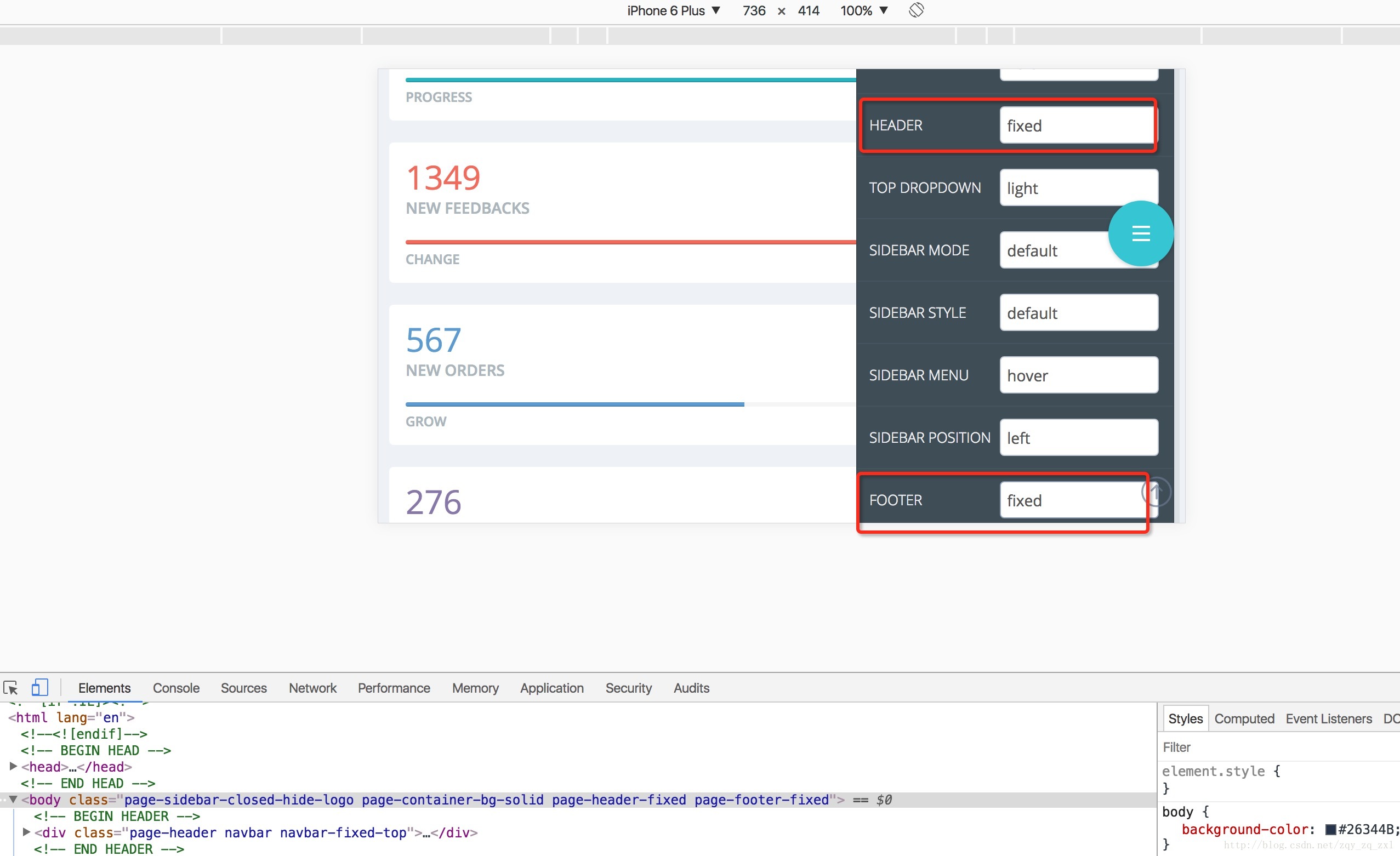Open the Network tab
The height and width of the screenshot is (856, 1400).
pos(312,688)
